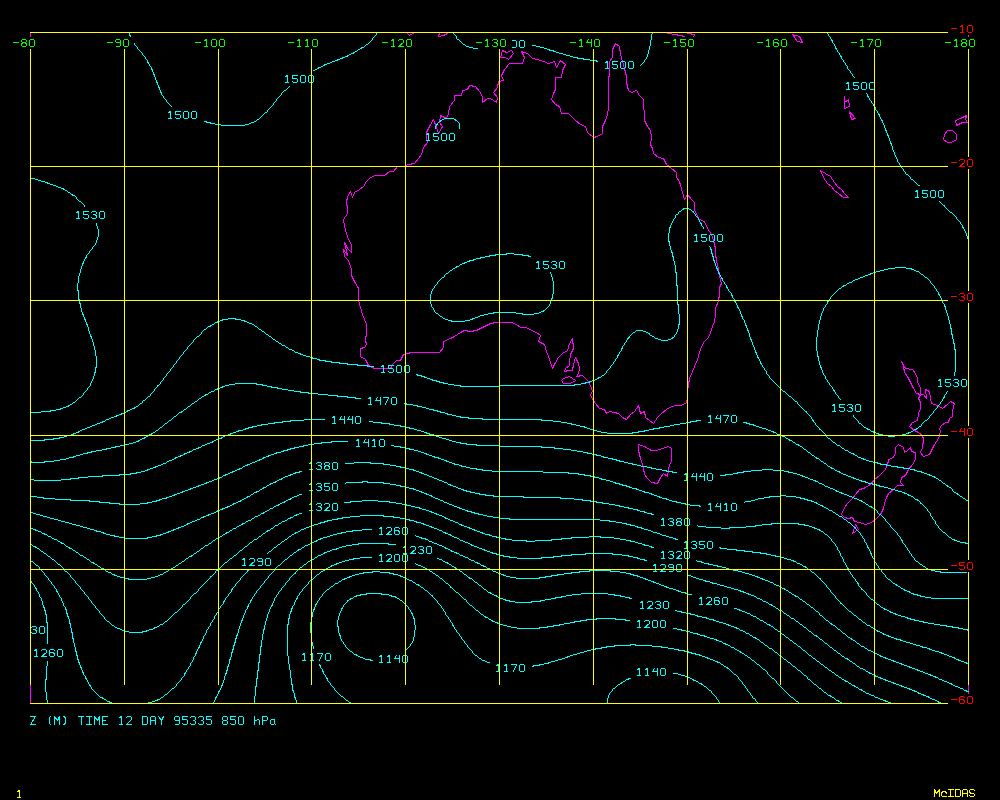
Task: Pick the red -50 latitude label
Action: [961, 566]
